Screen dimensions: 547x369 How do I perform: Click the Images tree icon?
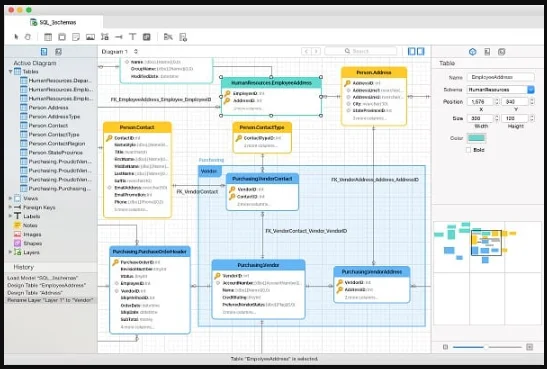tap(17, 234)
